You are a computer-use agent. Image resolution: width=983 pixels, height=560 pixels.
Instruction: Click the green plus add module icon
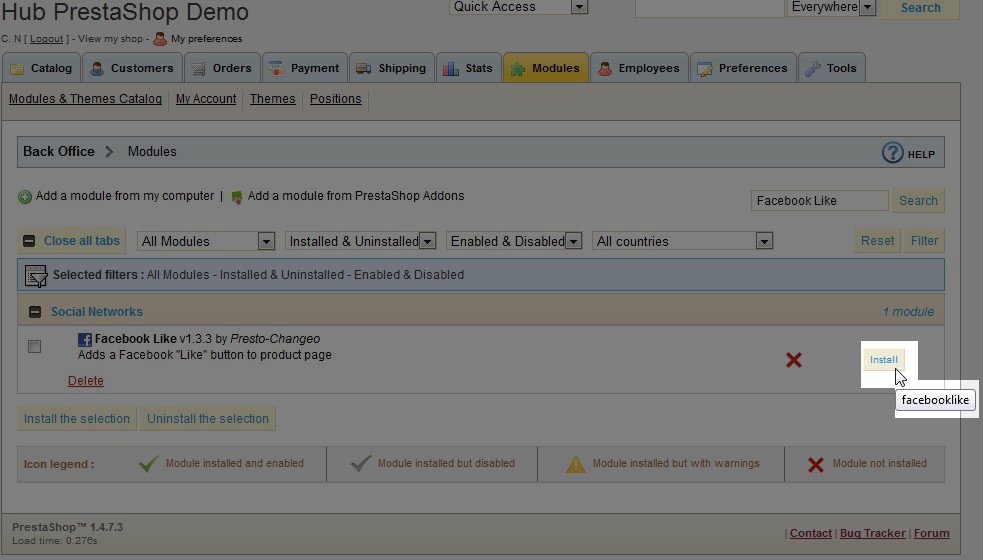25,197
